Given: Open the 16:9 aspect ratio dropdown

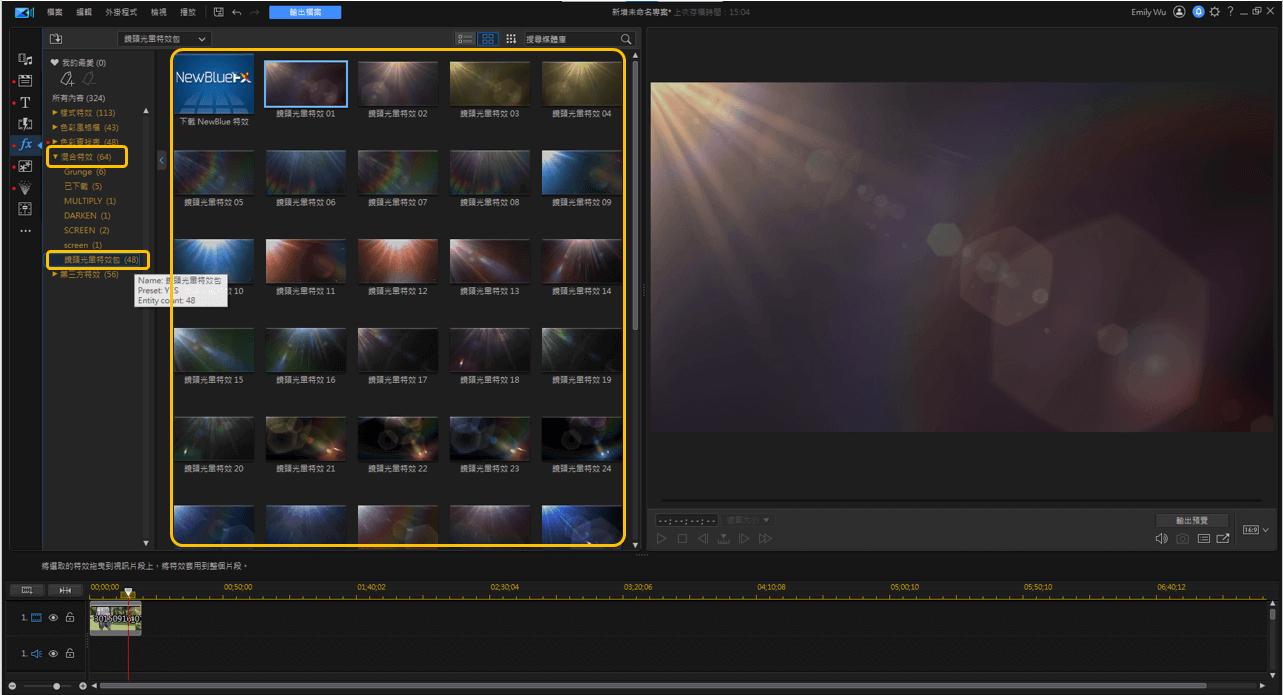Looking at the screenshot, I should pos(1256,529).
